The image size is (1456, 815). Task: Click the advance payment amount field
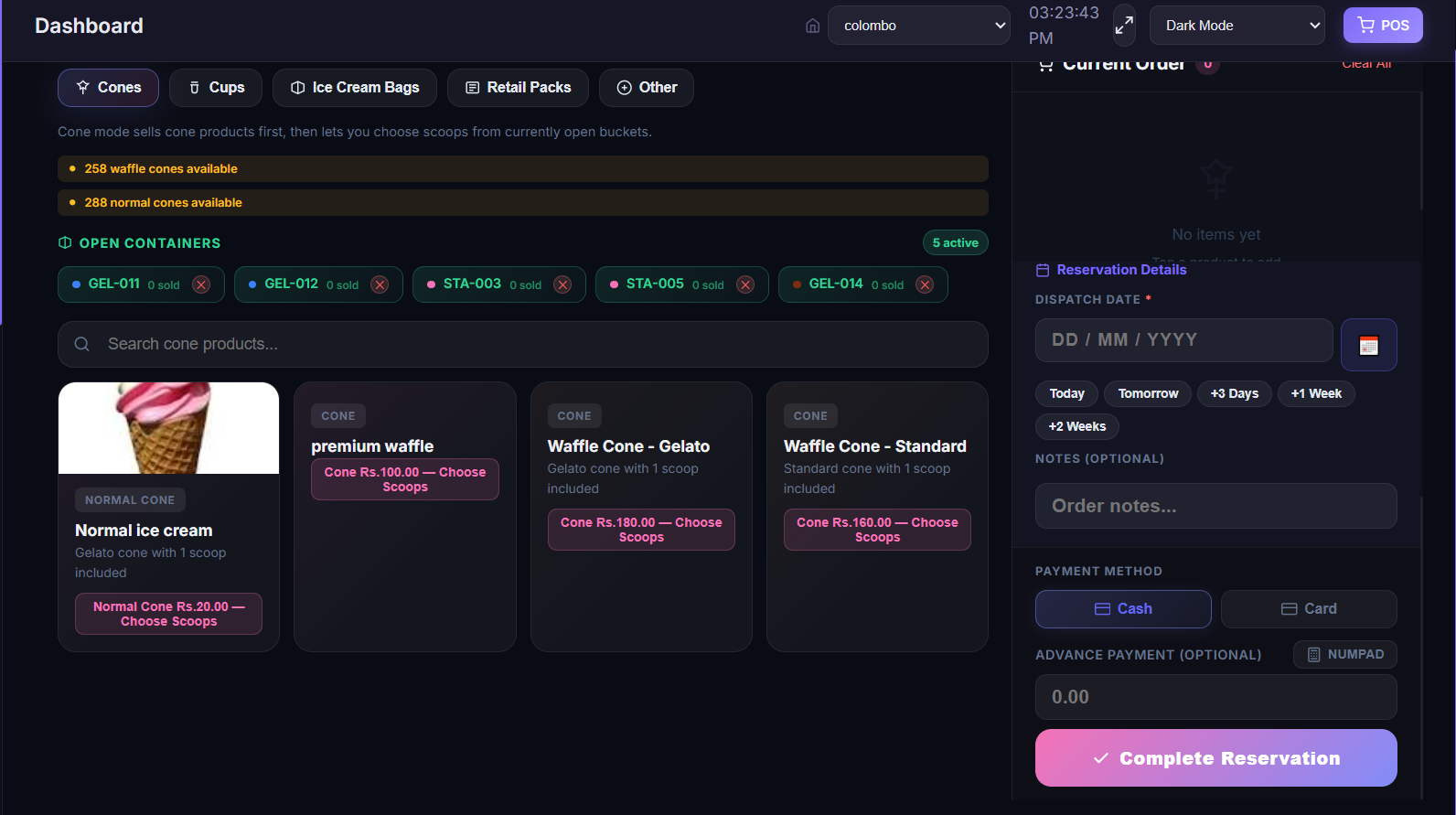1216,697
